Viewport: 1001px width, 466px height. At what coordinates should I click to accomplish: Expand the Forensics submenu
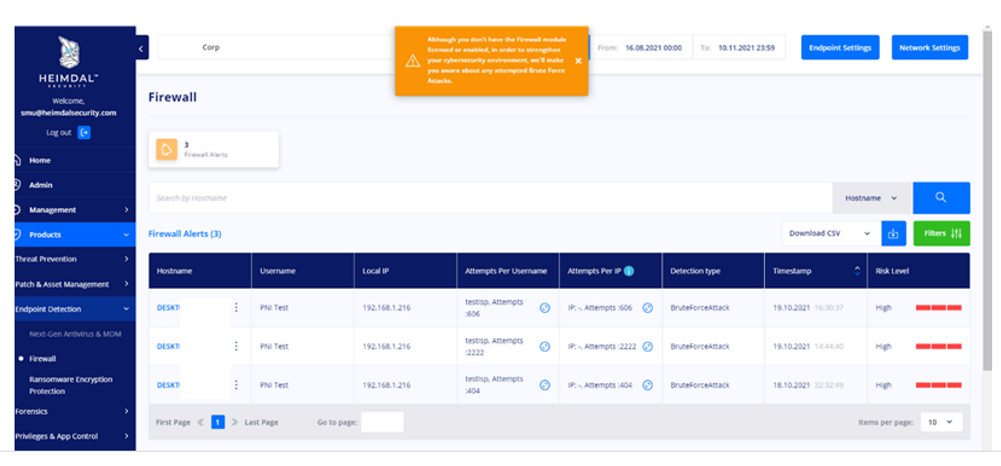[x=75, y=412]
